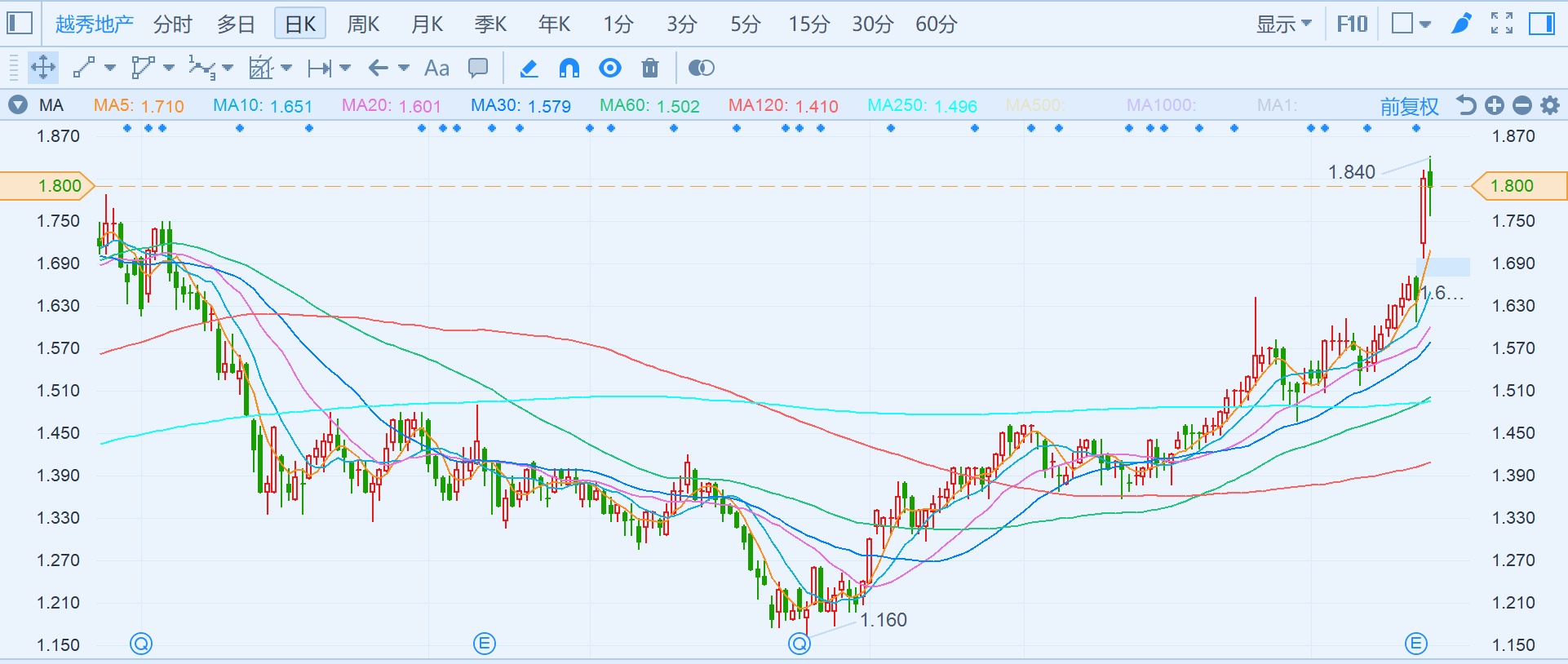1568x664 pixels.
Task: Switch to the 周K weekly tab
Action: pyautogui.click(x=363, y=24)
